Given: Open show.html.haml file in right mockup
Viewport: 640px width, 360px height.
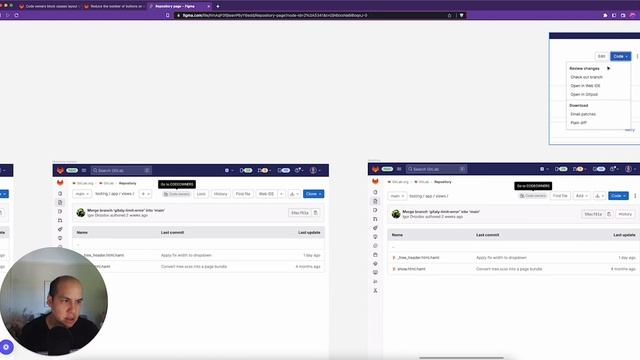Looking at the screenshot, I should pyautogui.click(x=411, y=269).
